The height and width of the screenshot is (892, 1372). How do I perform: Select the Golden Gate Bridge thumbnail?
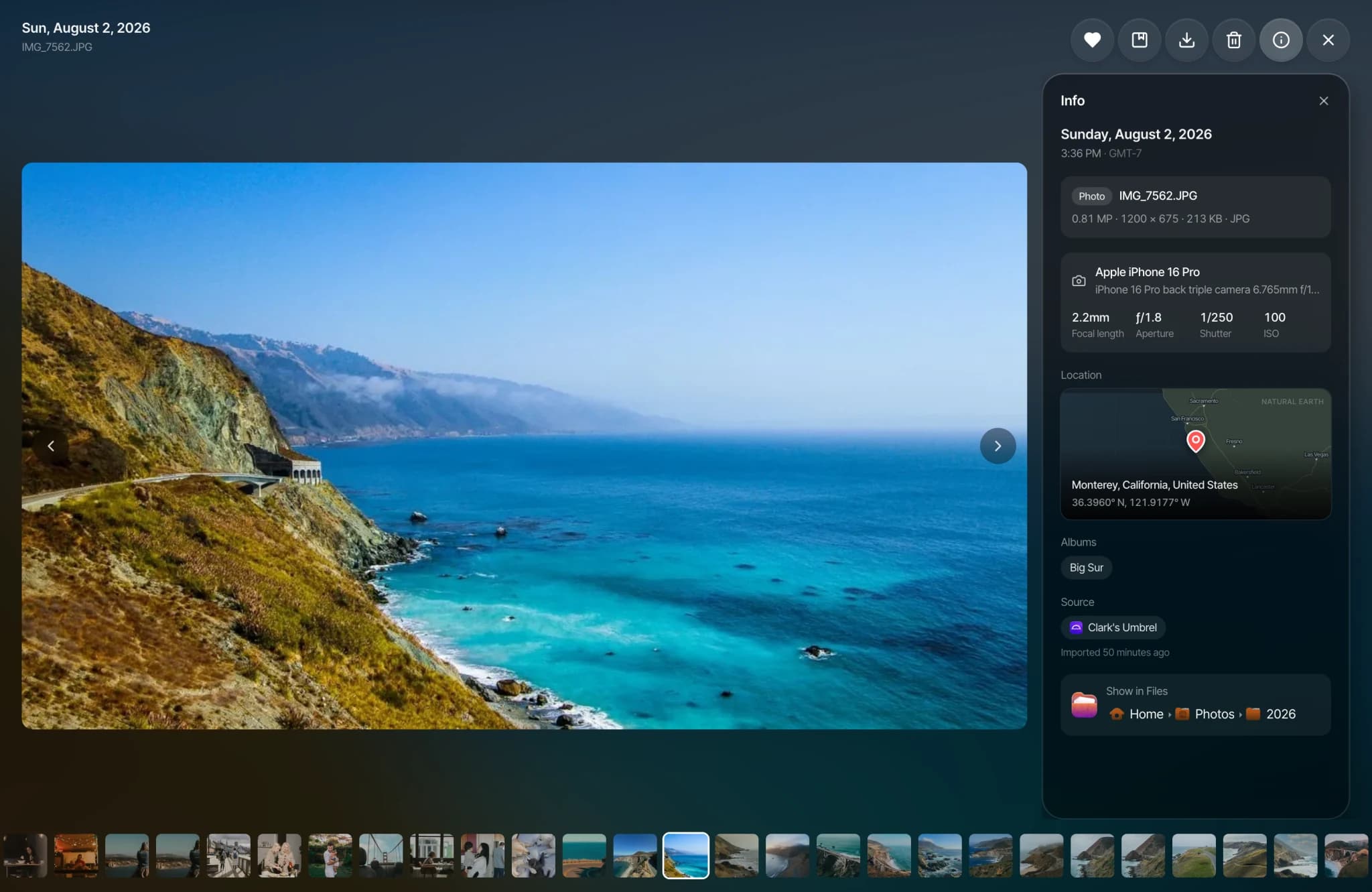click(x=381, y=855)
